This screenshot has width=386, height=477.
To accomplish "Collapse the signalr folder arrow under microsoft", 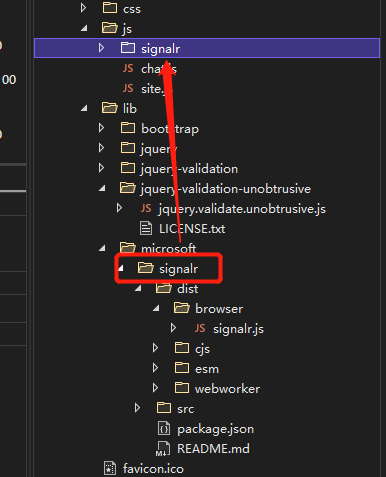I will 120,269.
